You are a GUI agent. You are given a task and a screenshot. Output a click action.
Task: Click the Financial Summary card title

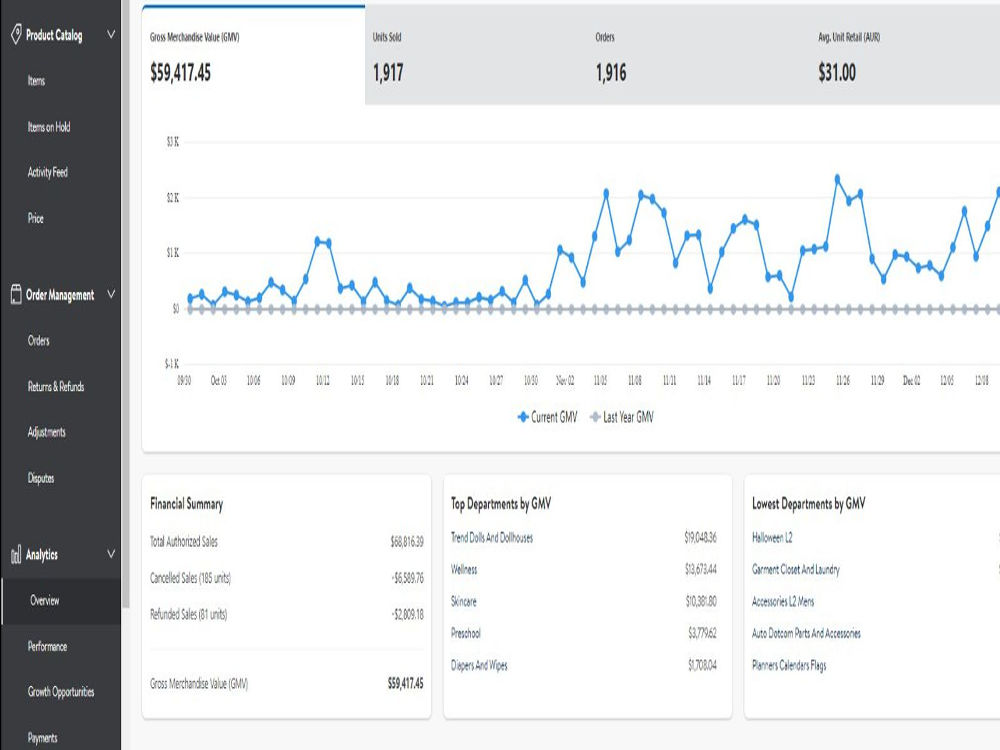187,504
